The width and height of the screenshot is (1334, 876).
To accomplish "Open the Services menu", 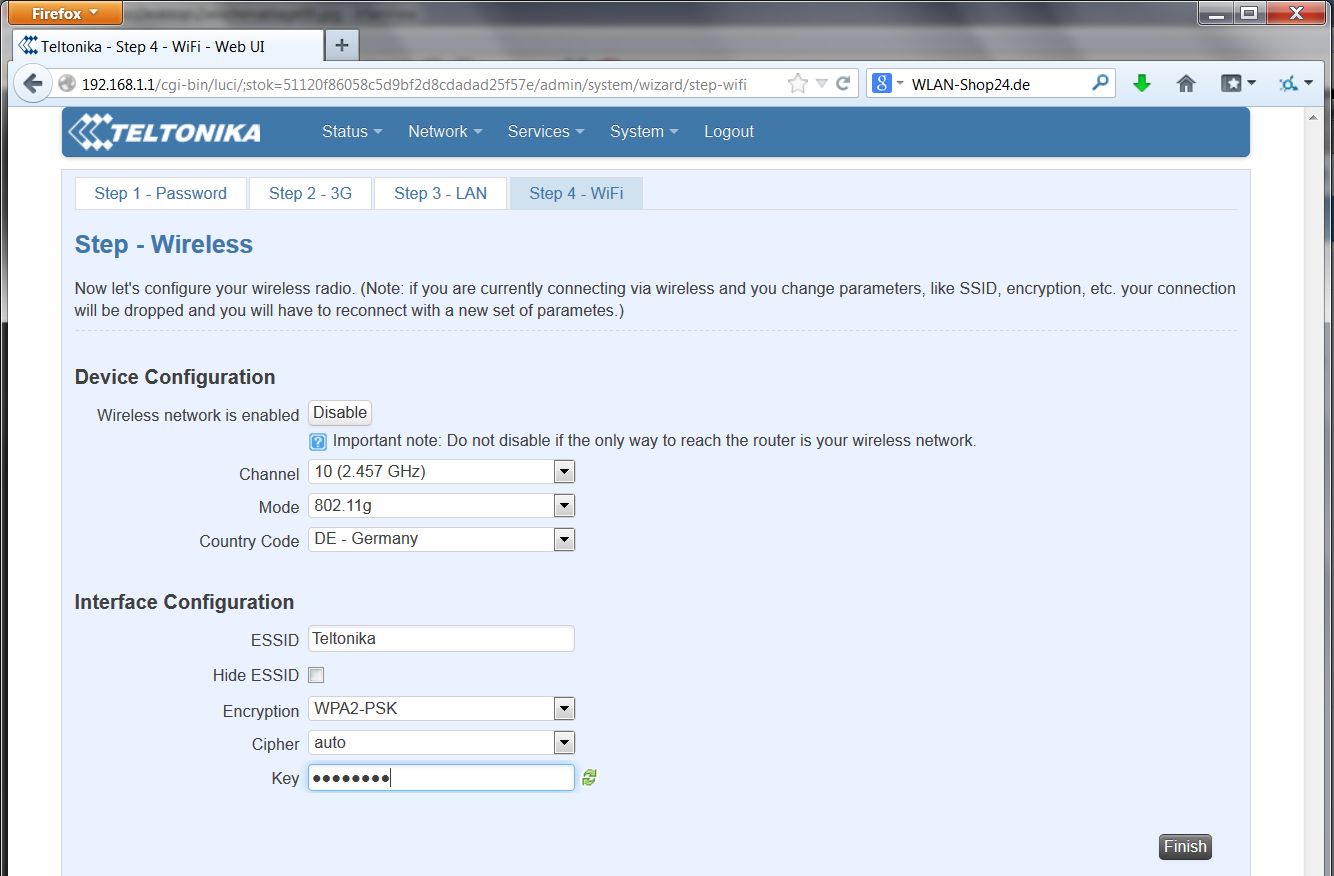I will 546,132.
